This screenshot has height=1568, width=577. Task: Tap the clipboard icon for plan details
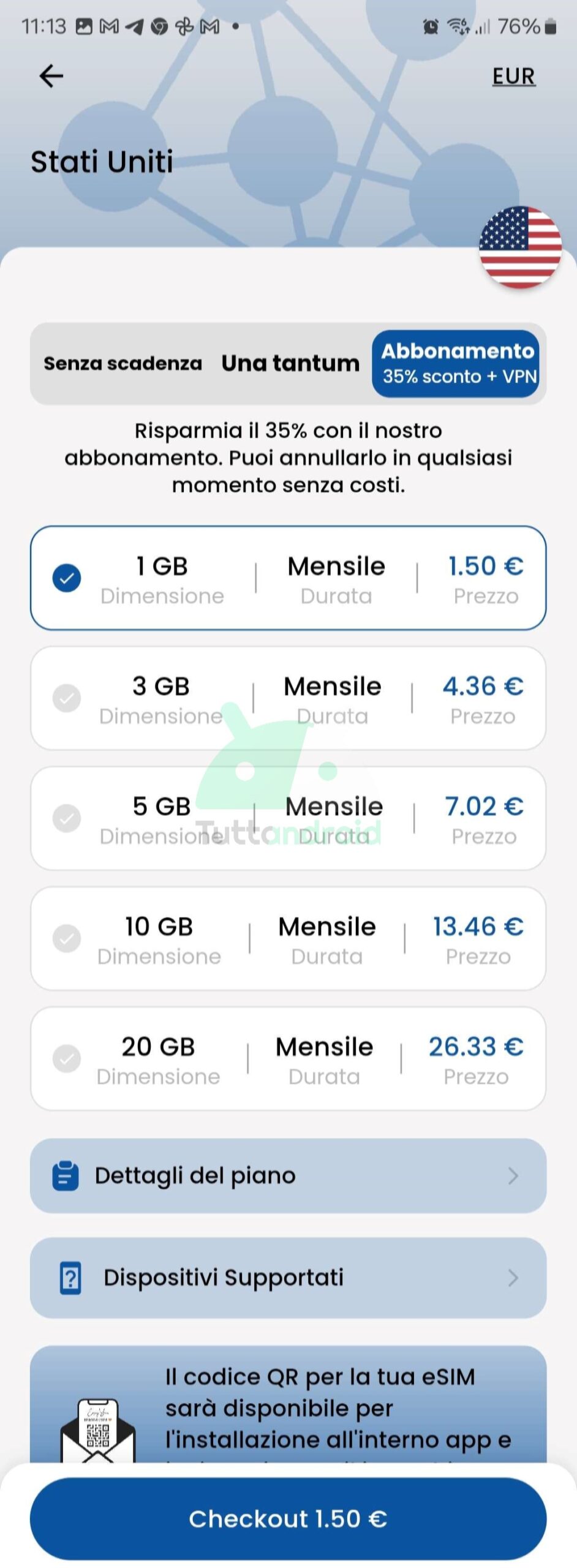(x=66, y=1175)
